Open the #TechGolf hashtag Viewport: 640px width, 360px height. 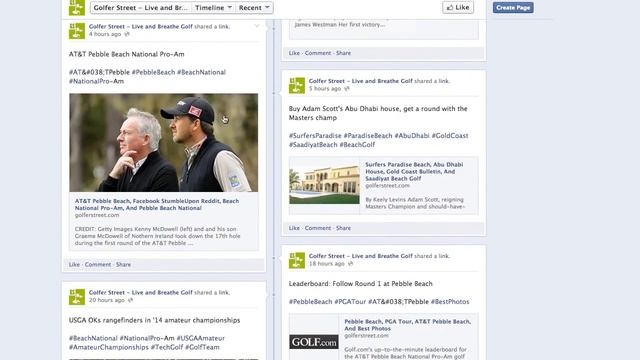[167, 347]
